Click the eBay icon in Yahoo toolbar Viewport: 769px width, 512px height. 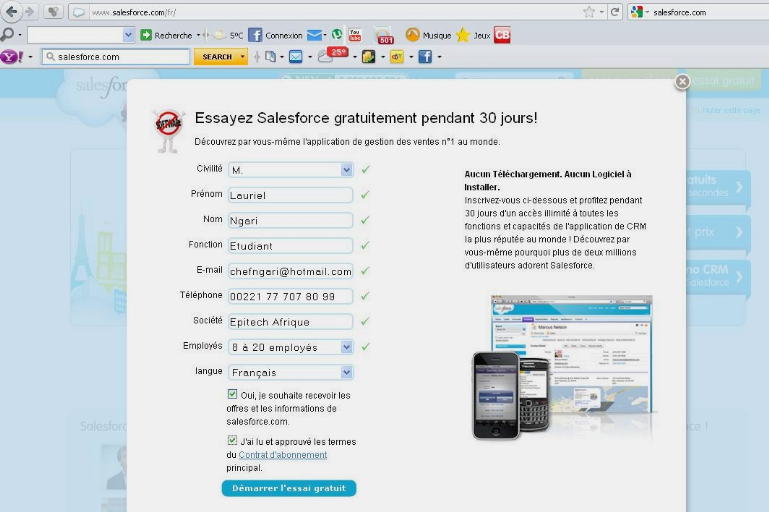click(x=397, y=57)
